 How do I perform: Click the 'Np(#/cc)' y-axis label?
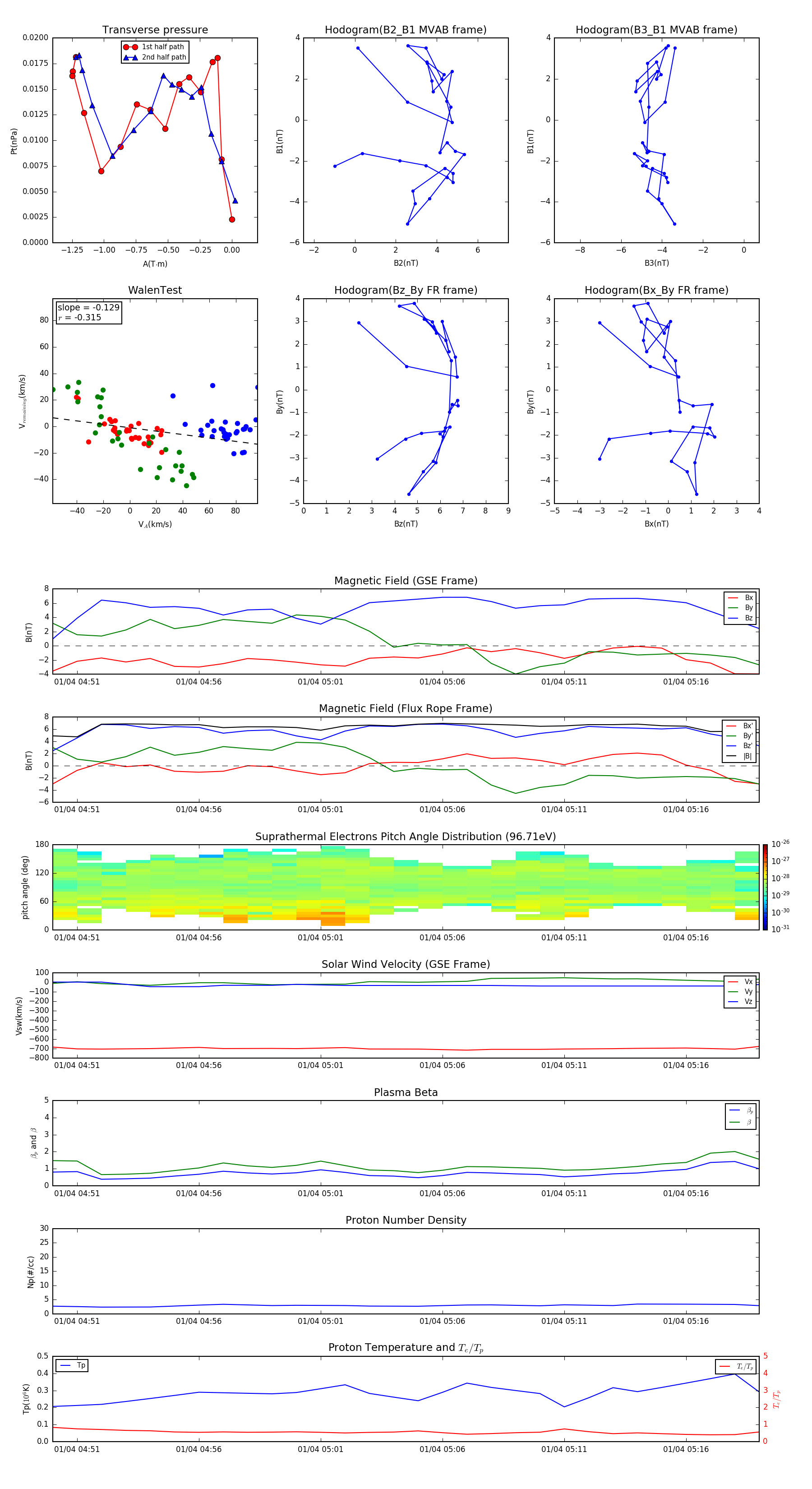(x=31, y=1272)
